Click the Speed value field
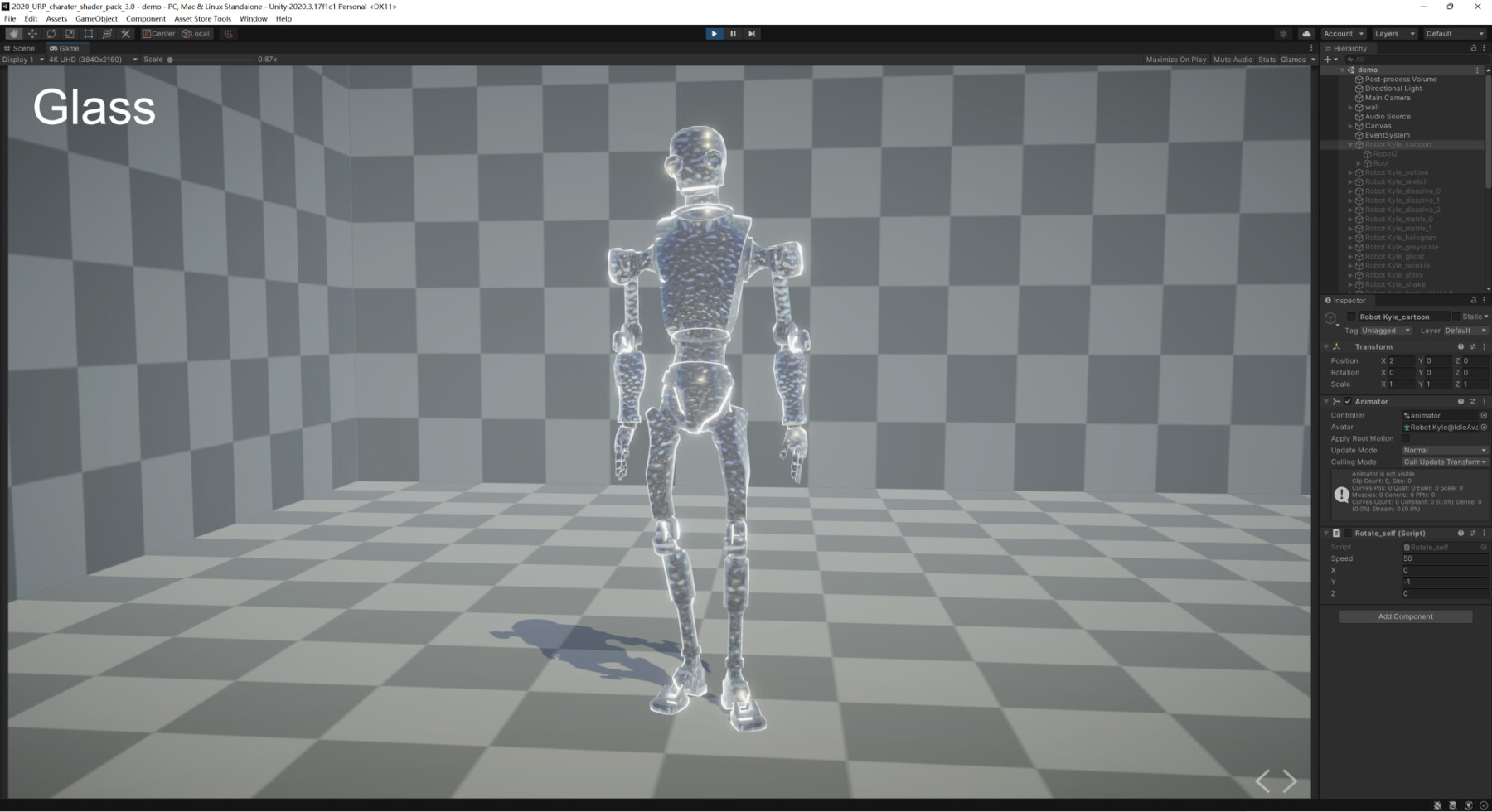Screen dimensions: 1492x812 (x=1445, y=558)
